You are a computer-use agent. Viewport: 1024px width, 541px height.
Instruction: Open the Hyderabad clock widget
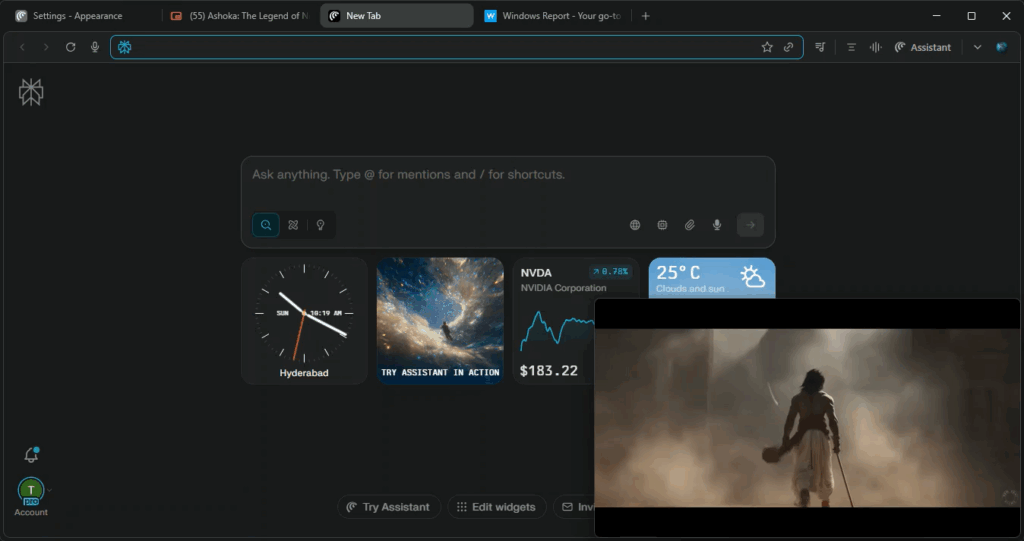(x=304, y=321)
